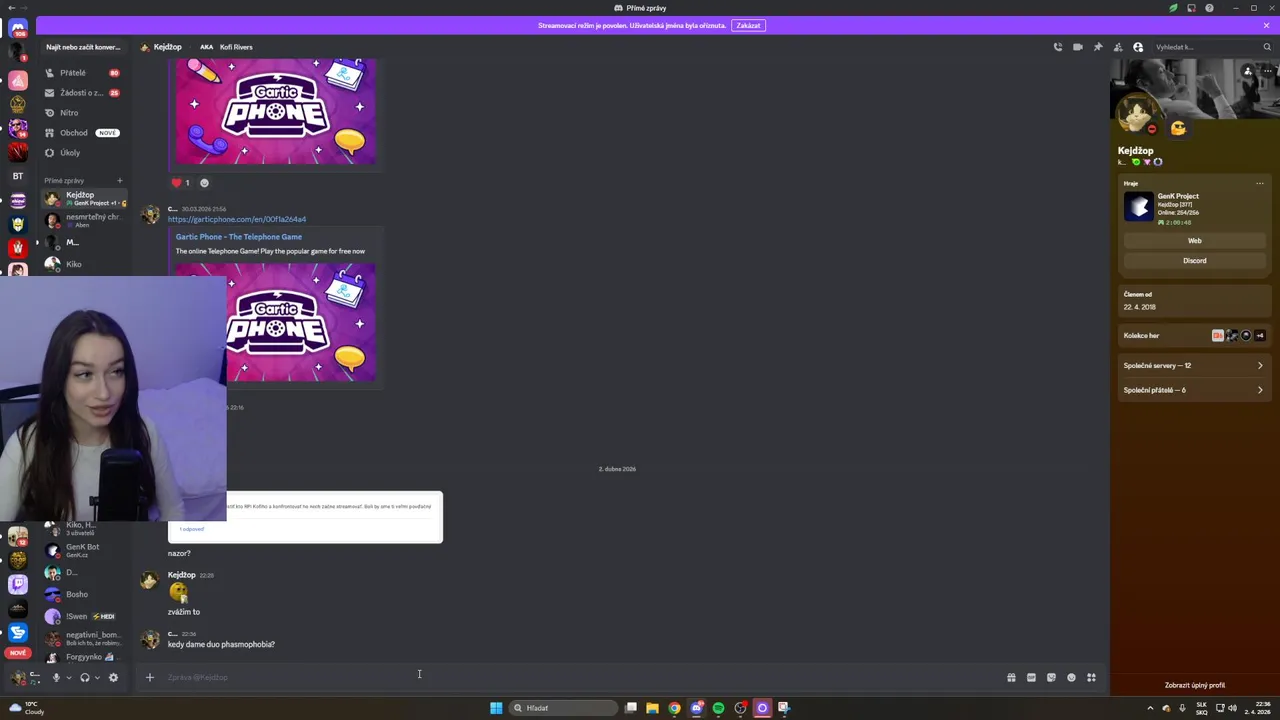Open attachment plus button in message bar
Screen dimensions: 1280x720
pos(150,677)
